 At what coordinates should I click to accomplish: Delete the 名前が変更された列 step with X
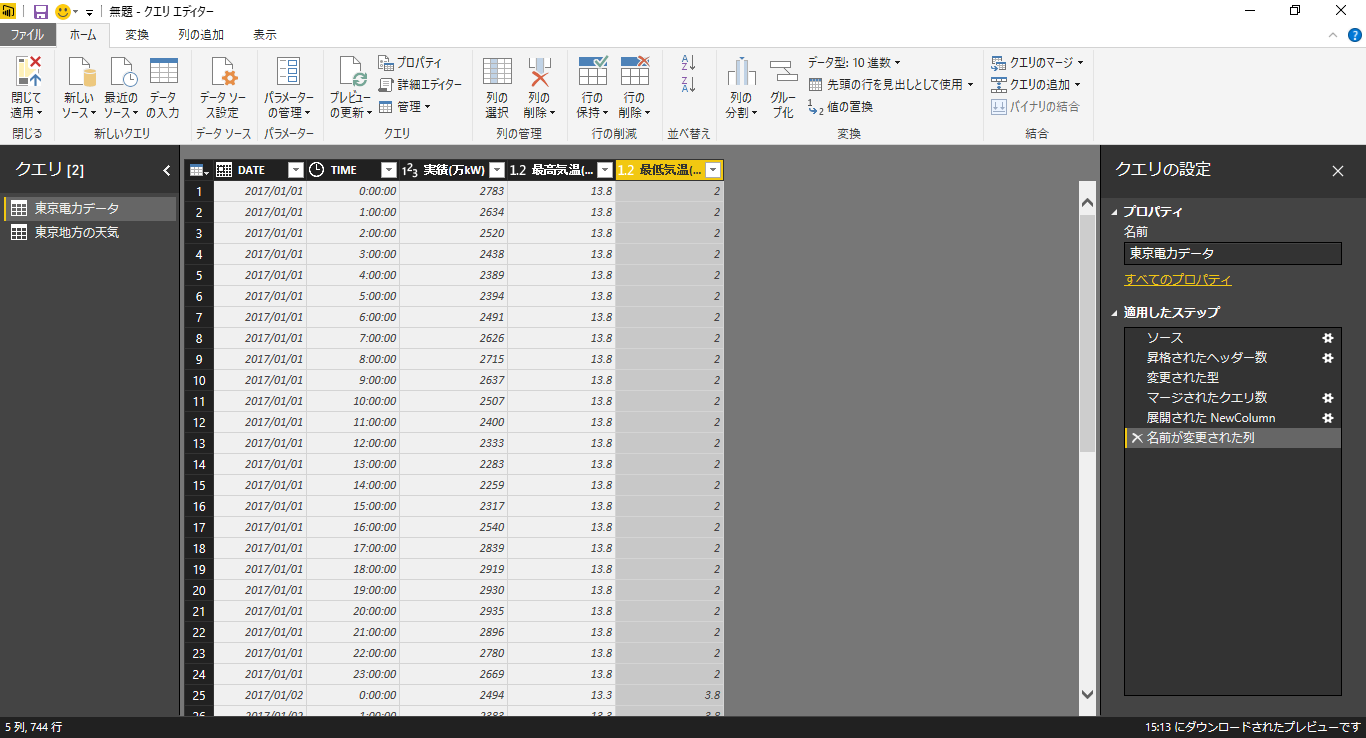[x=1136, y=438]
